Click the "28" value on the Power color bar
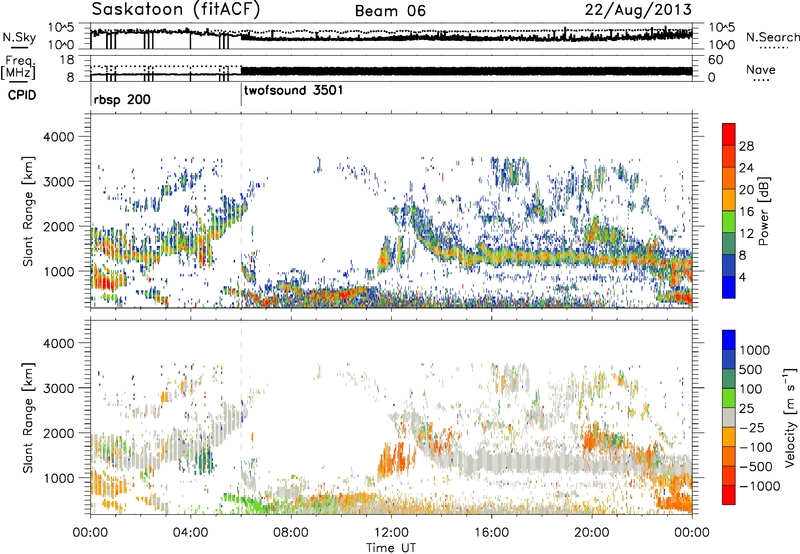The image size is (800, 554). pyautogui.click(x=746, y=146)
